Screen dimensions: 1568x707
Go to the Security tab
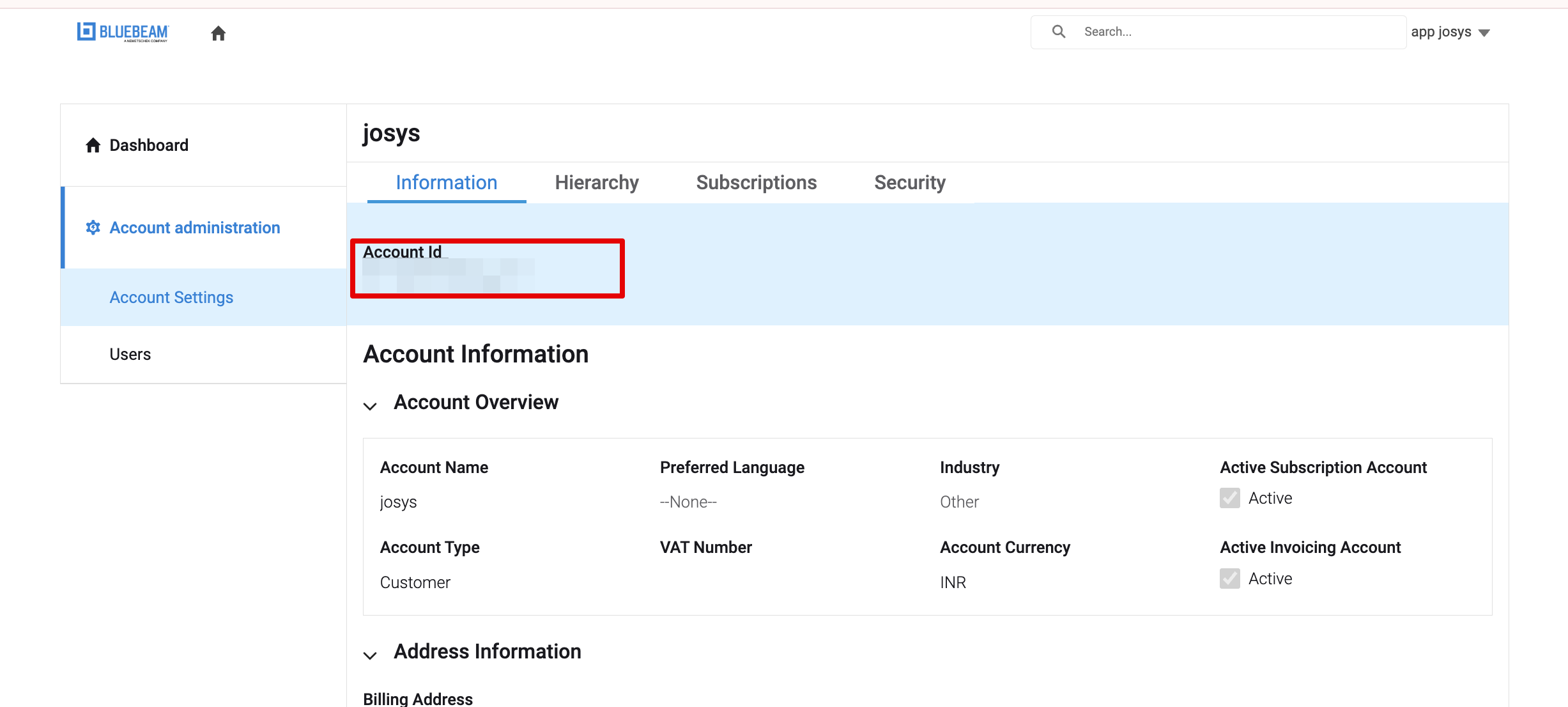point(909,183)
